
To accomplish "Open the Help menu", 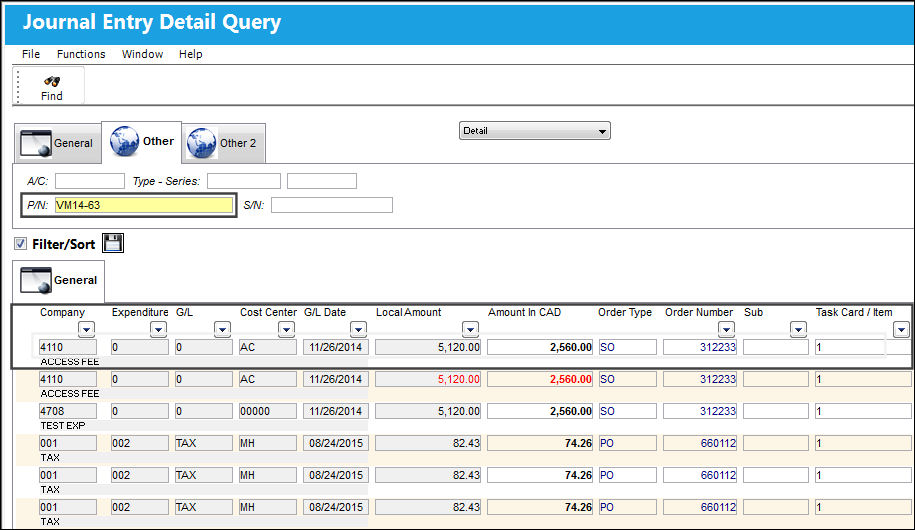I will pyautogui.click(x=190, y=54).
